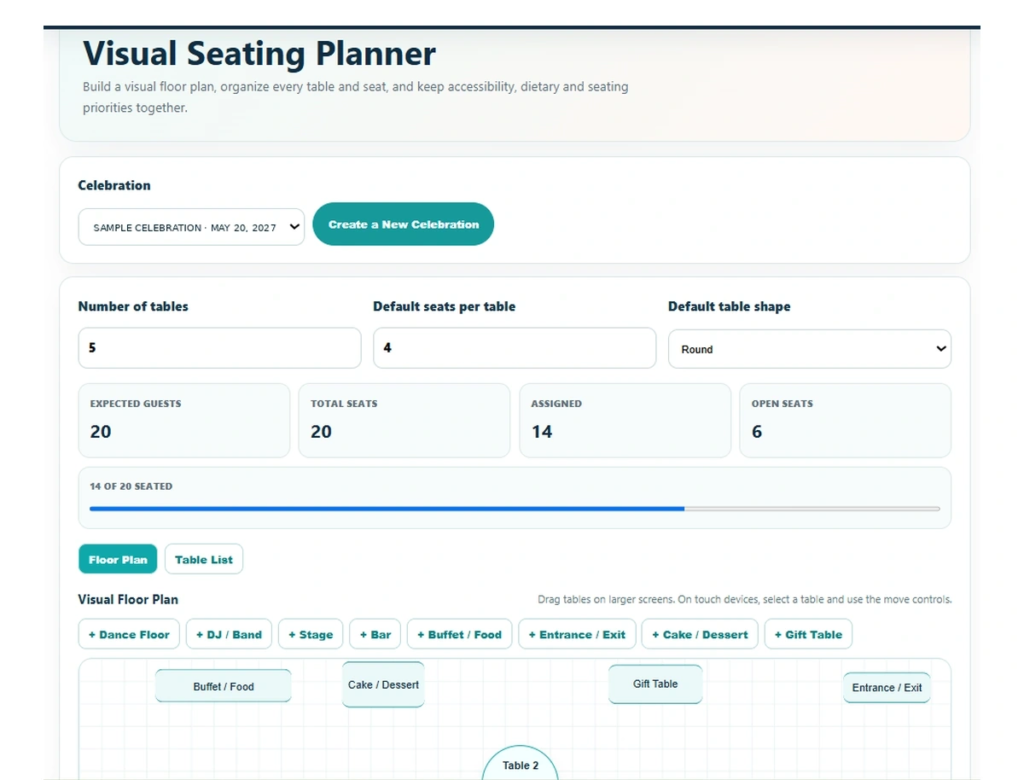Expand the Default table shape dropdown
This screenshot has height=780, width=1024.
tap(809, 349)
